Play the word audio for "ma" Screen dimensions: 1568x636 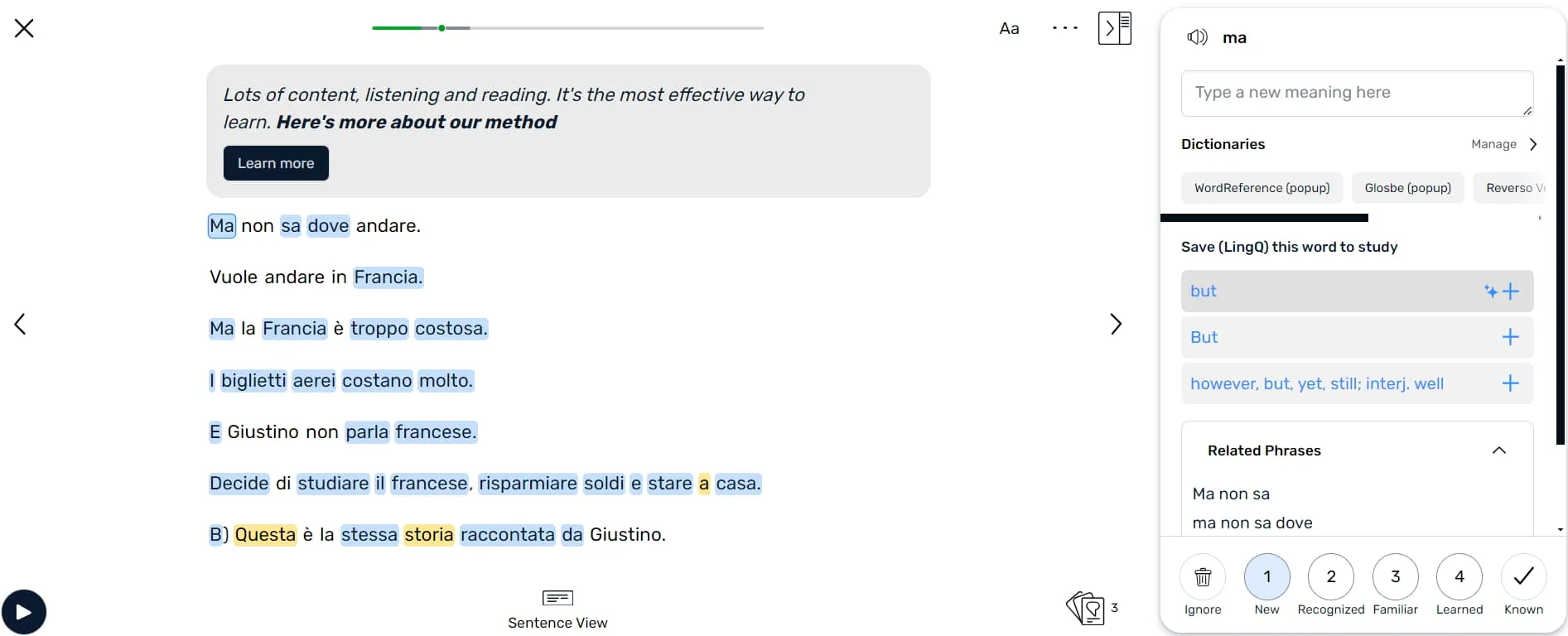coord(1197,37)
